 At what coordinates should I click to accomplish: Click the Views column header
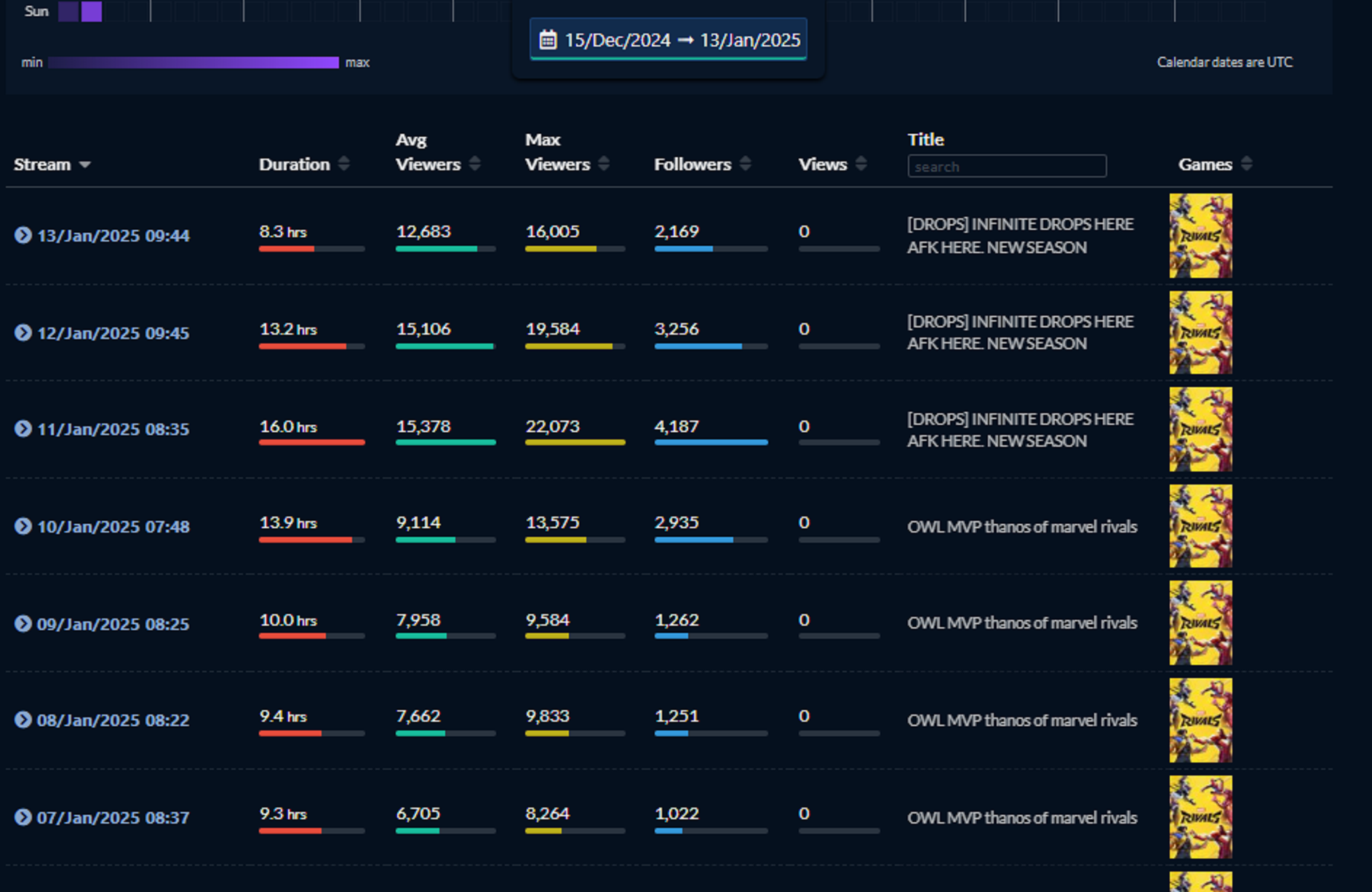coord(823,164)
